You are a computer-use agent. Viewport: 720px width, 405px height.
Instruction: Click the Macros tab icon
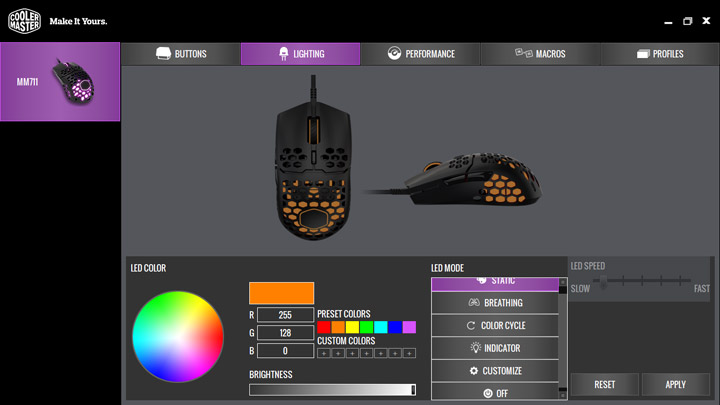point(523,53)
